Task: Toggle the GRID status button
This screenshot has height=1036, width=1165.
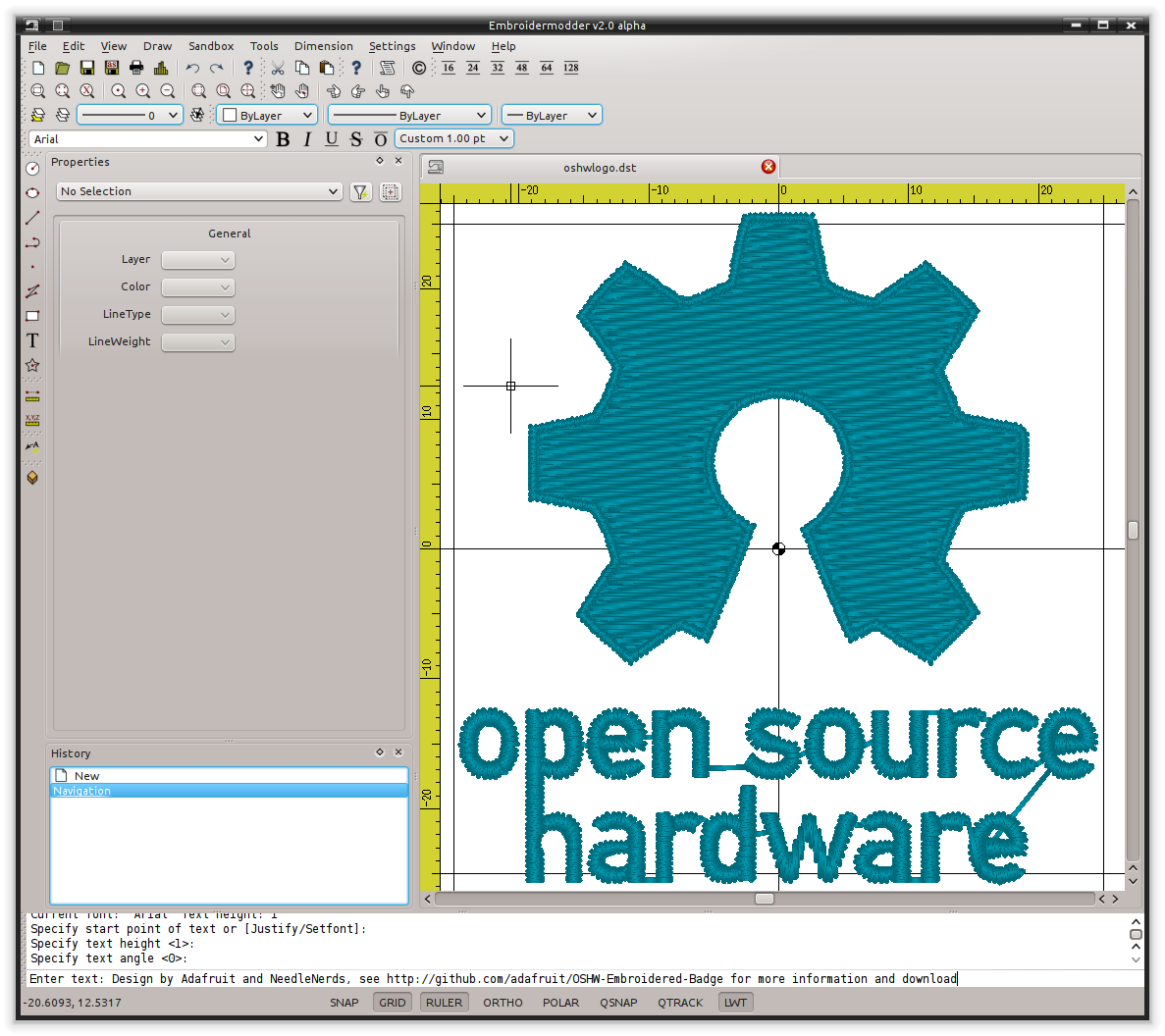Action: (393, 1003)
